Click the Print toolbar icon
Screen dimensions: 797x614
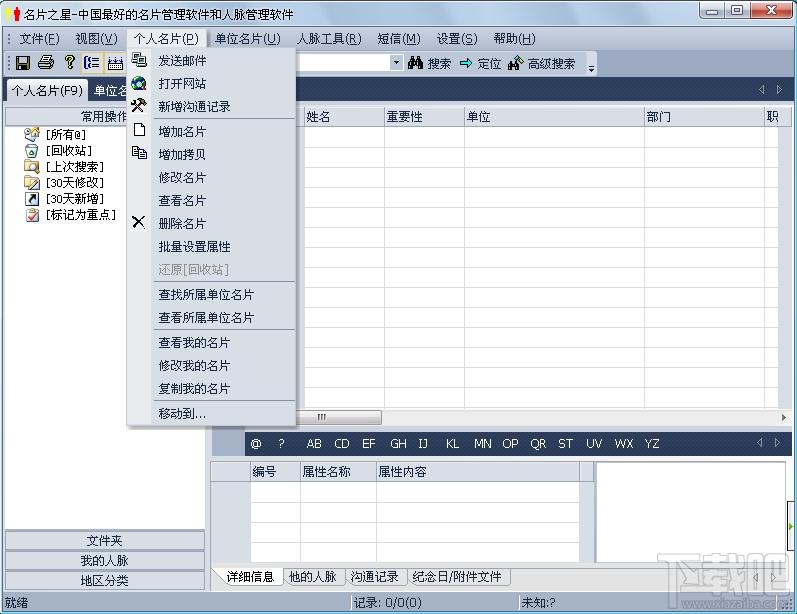(x=46, y=63)
